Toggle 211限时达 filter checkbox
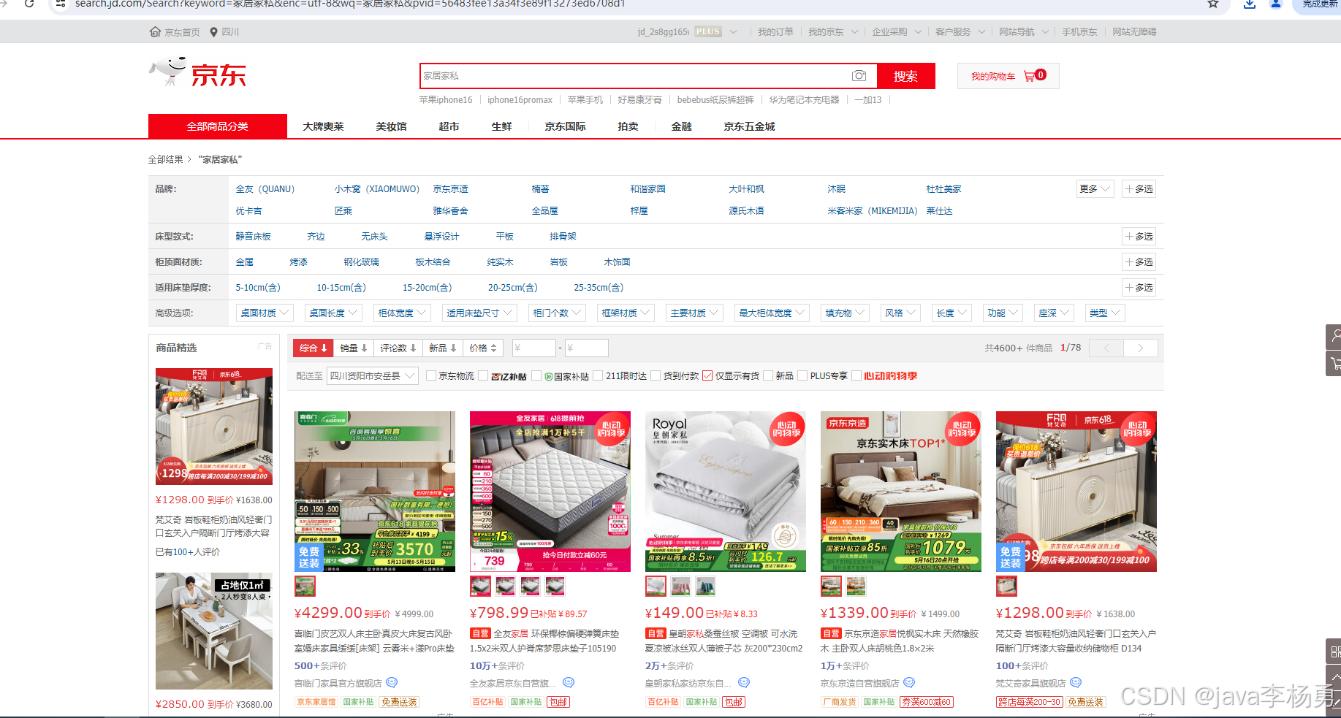Screen dimensions: 1341x718 597,376
